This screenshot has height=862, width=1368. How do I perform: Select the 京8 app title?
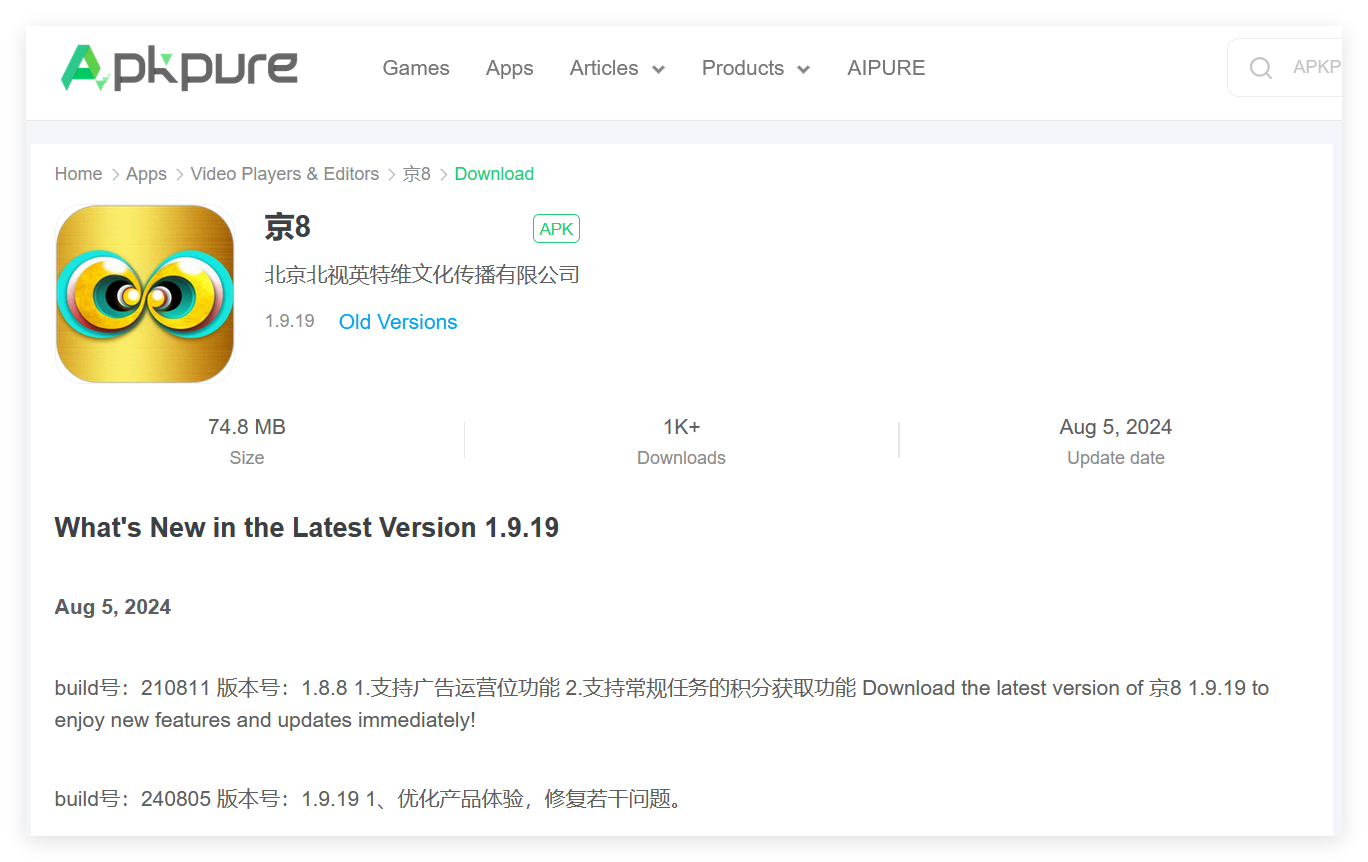[288, 228]
